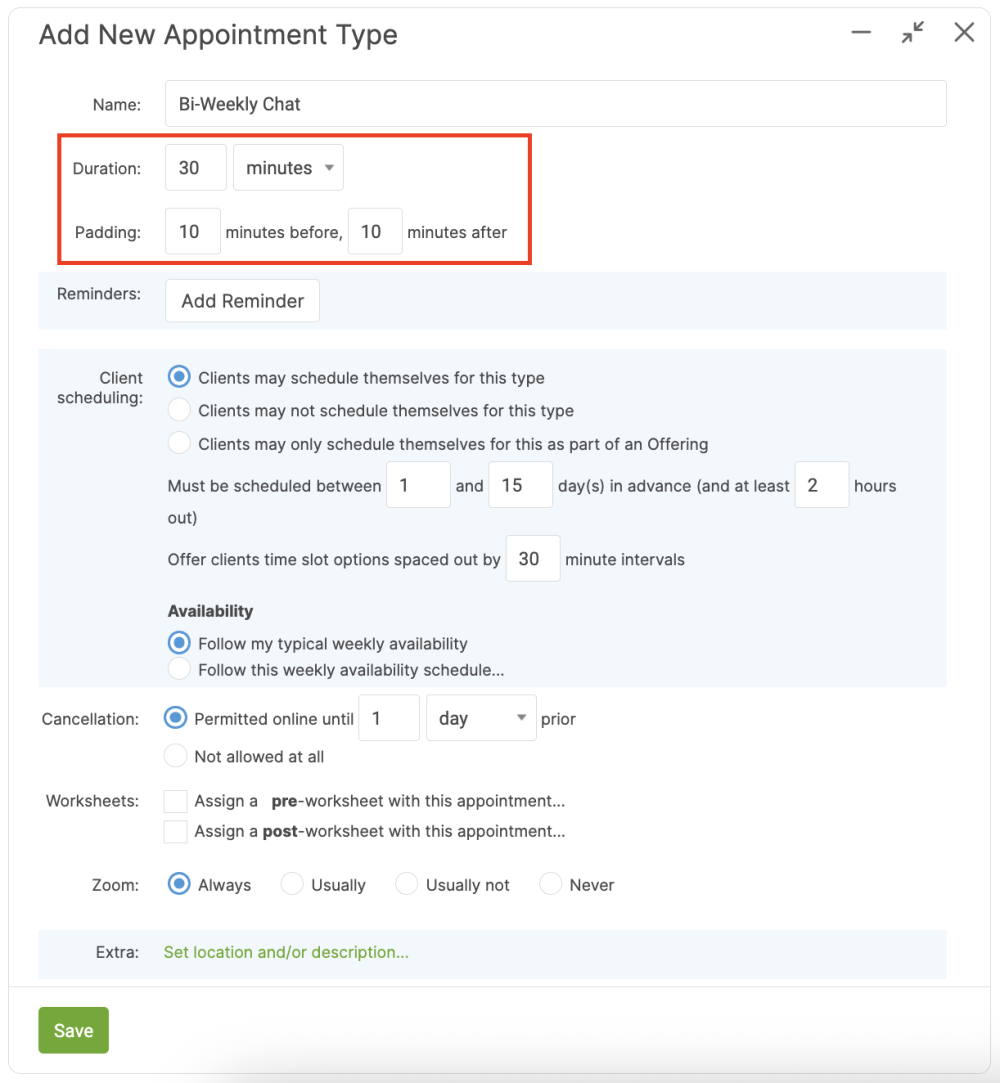Viewport: 1000px width, 1083px height.
Task: Click the Duration value field
Action: (x=195, y=168)
